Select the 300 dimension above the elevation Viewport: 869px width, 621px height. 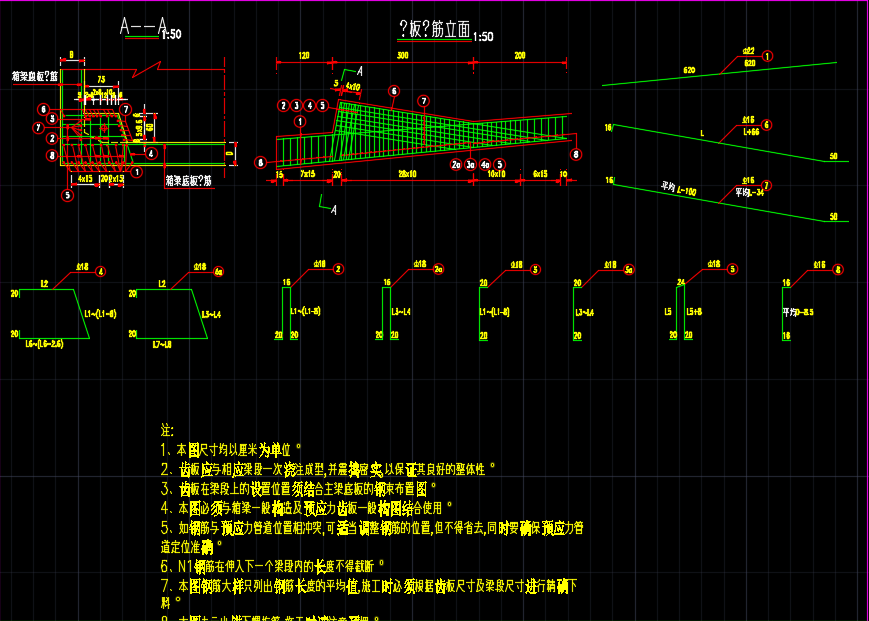[x=402, y=56]
